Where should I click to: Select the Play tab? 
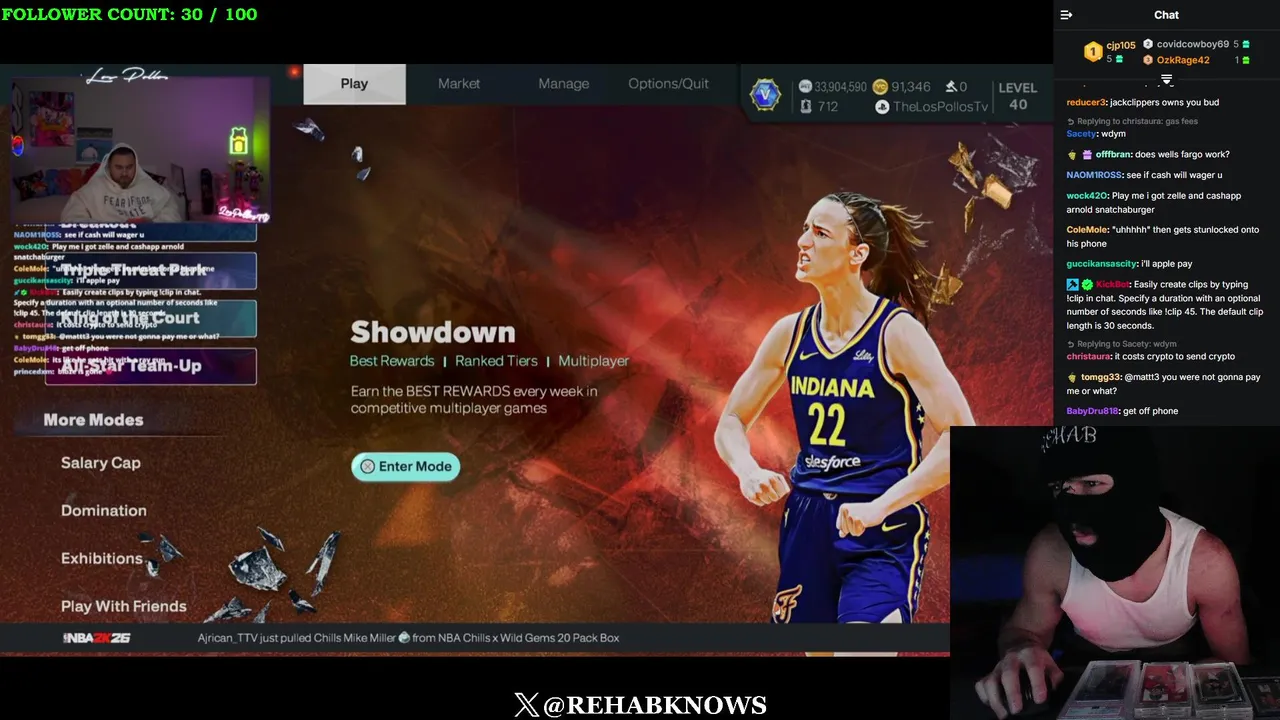tap(354, 84)
